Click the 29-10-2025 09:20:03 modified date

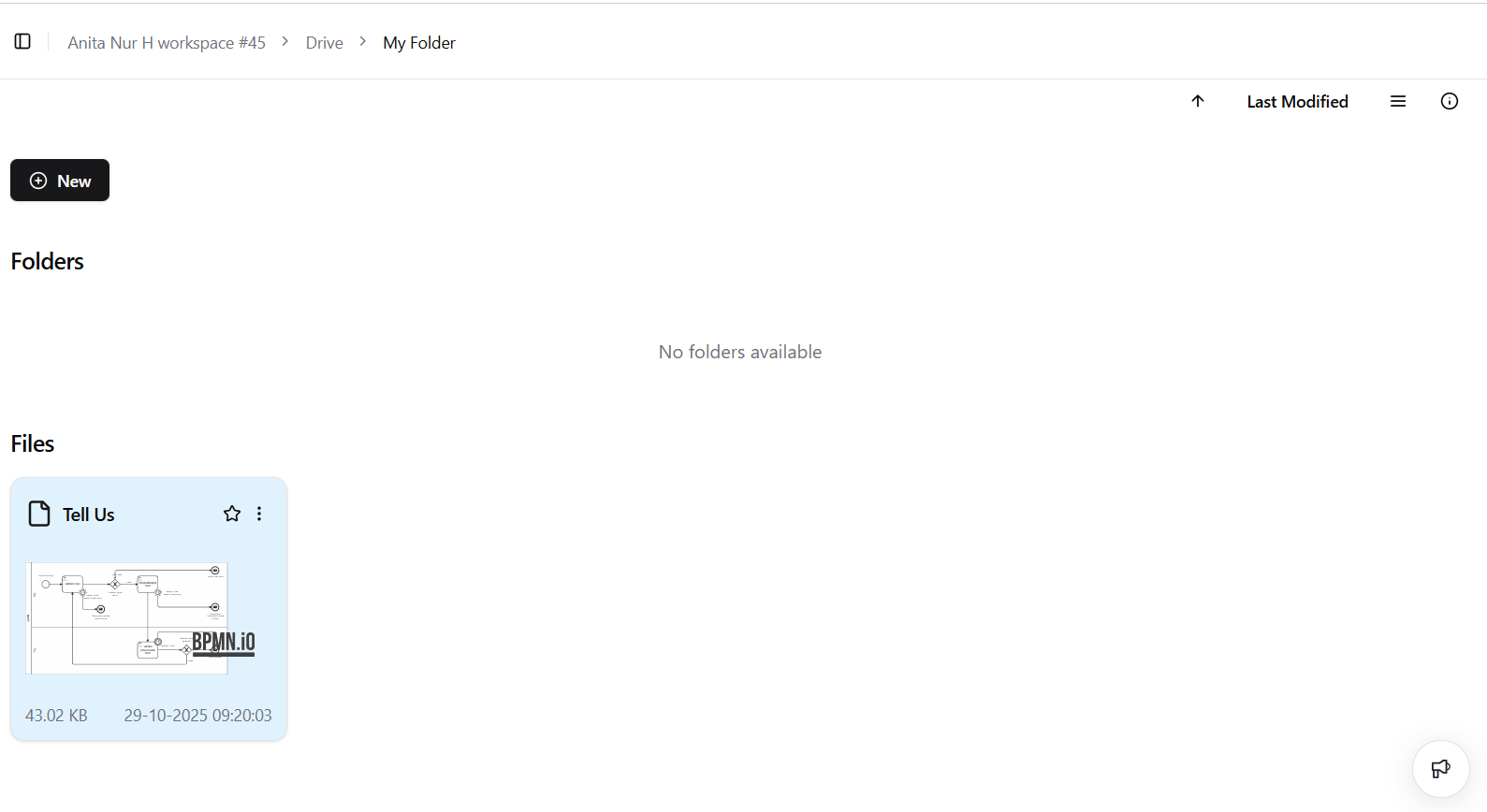point(197,715)
